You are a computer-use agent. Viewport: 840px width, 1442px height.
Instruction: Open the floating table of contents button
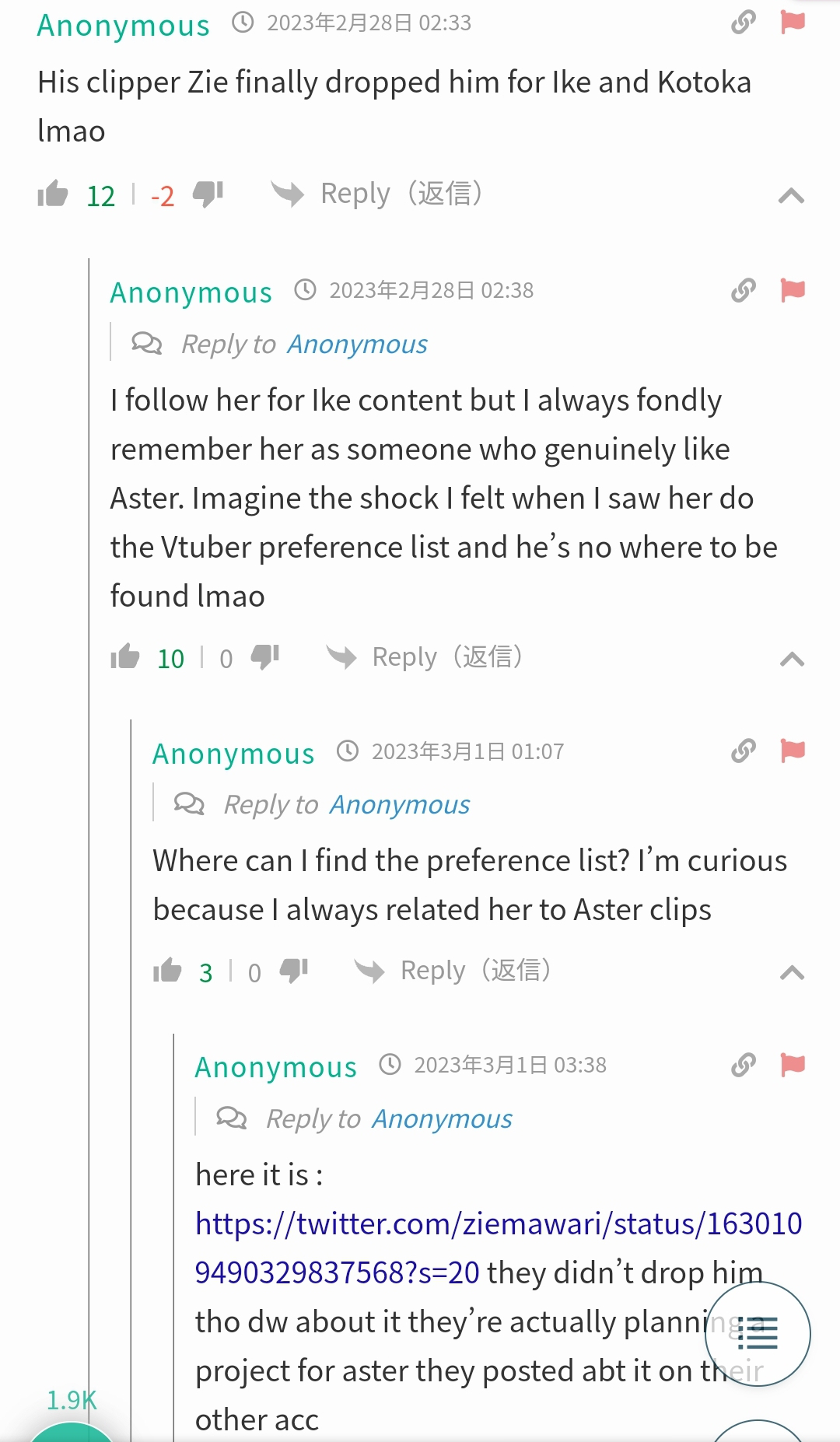[758, 1334]
